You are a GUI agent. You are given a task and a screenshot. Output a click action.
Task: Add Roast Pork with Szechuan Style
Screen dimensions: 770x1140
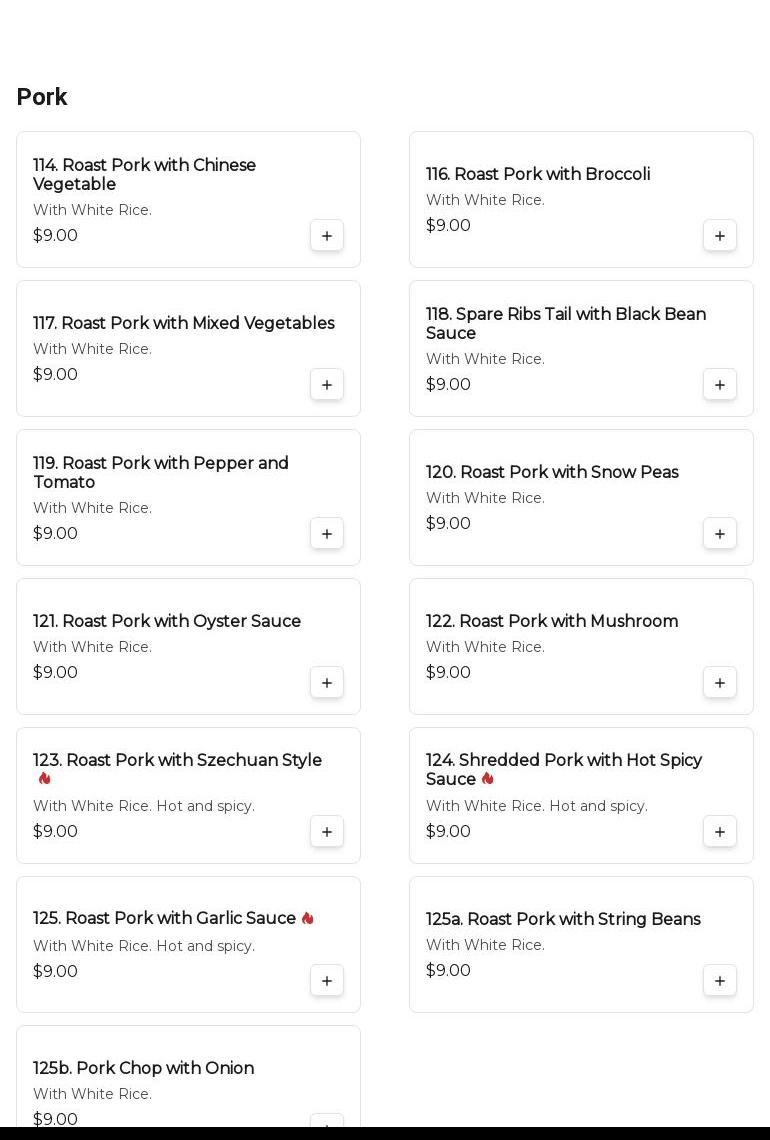coord(327,832)
